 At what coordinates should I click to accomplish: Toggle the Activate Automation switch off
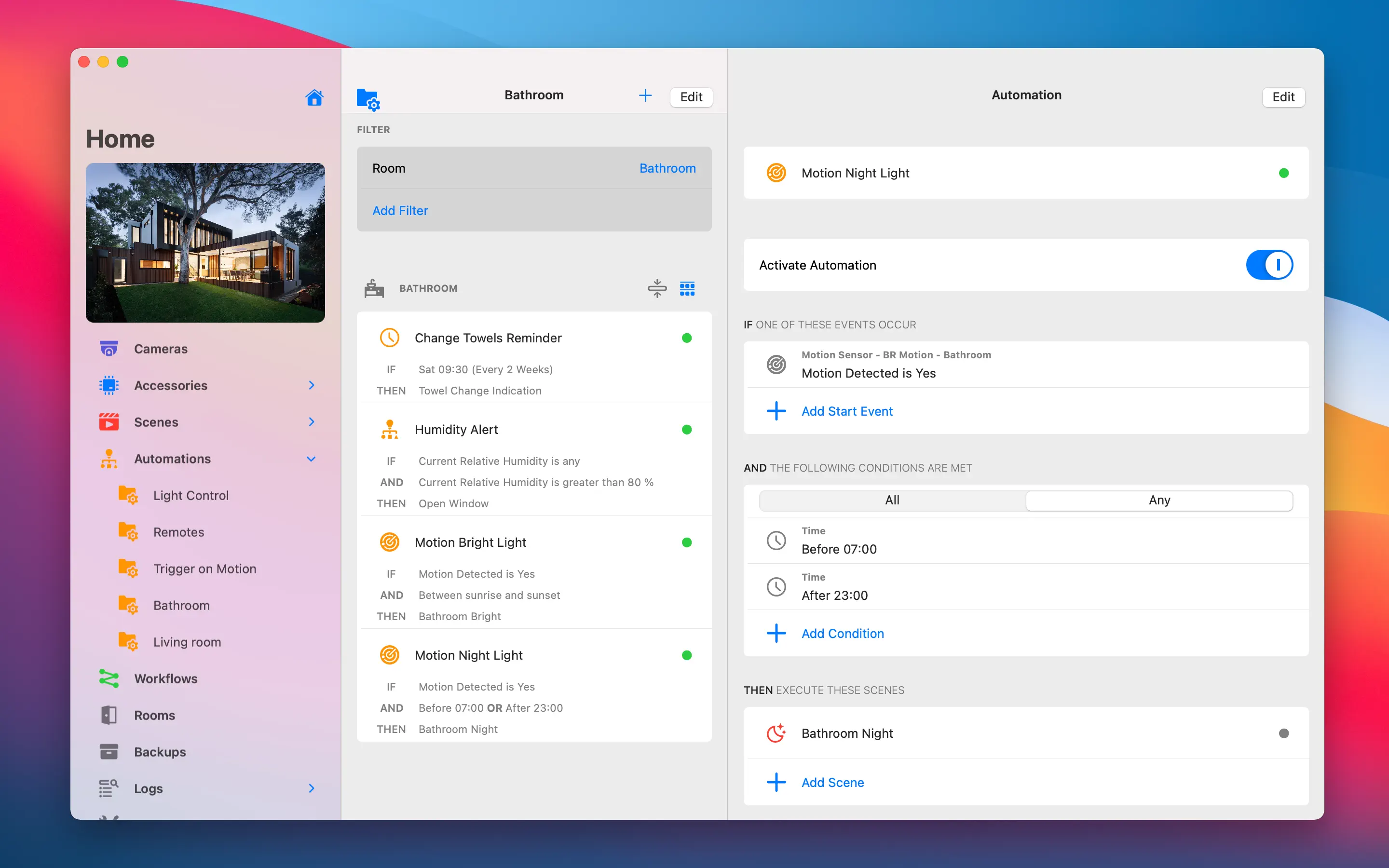pyautogui.click(x=1268, y=265)
